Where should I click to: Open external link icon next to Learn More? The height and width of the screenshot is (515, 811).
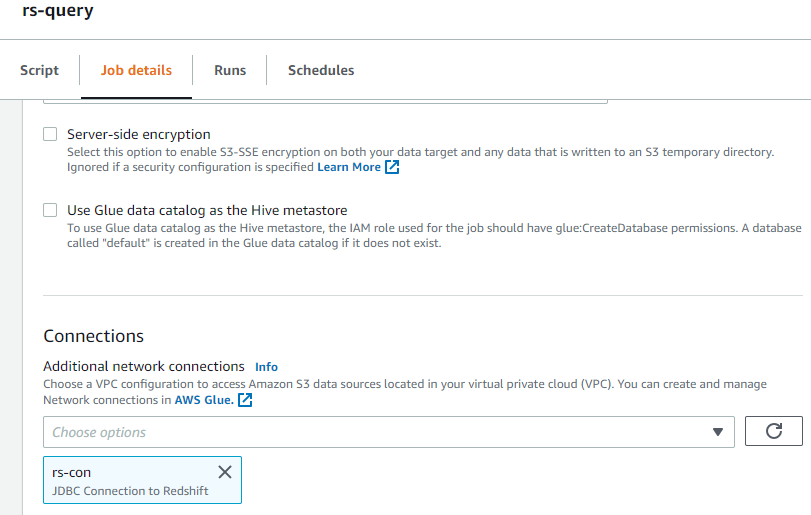392,167
